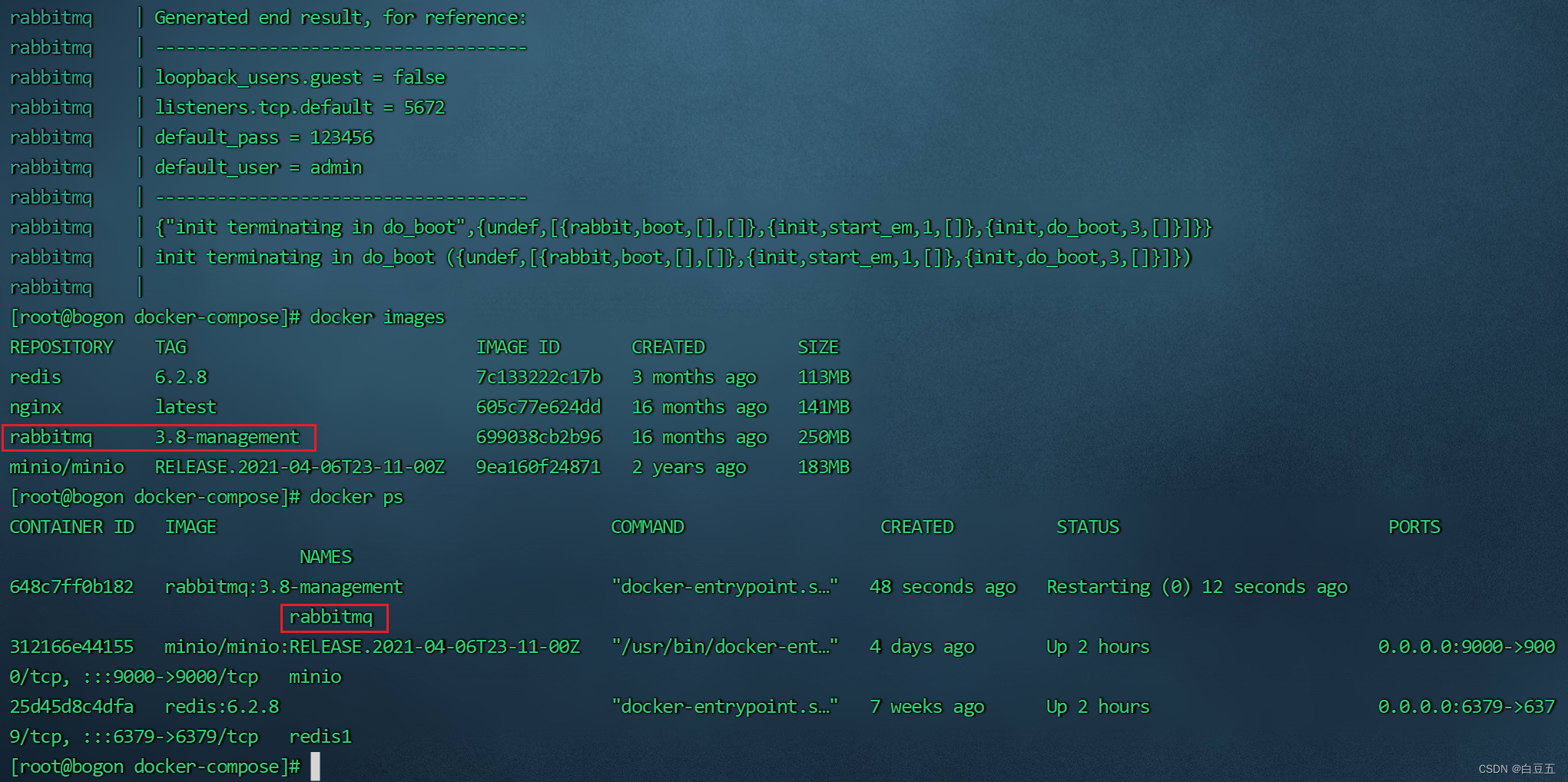The width and height of the screenshot is (1568, 782).
Task: Click the STATUS column header
Action: coord(1088,527)
